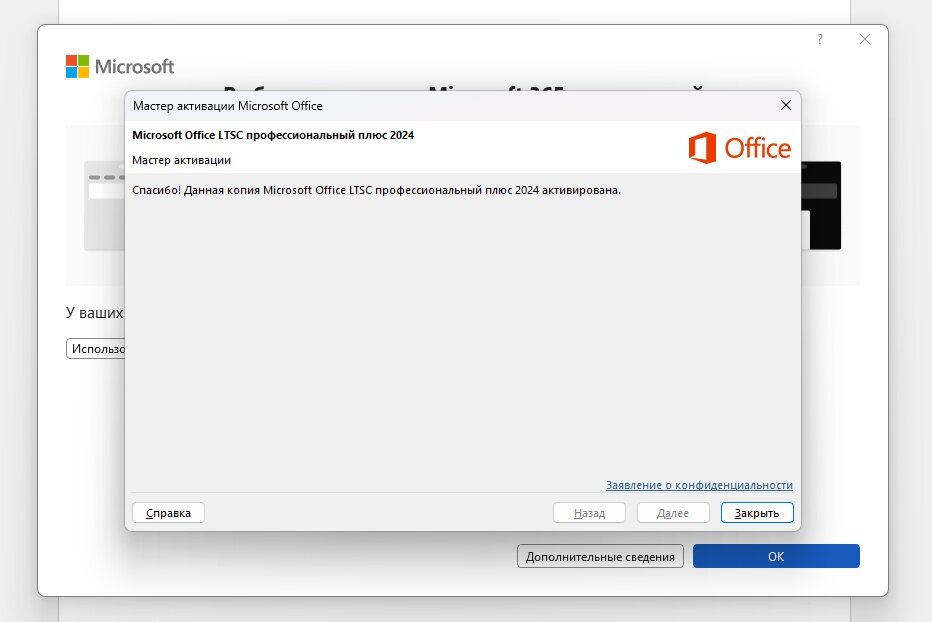Viewport: 932px width, 622px height.
Task: Click the activation success message text
Action: pyautogui.click(x=376, y=190)
